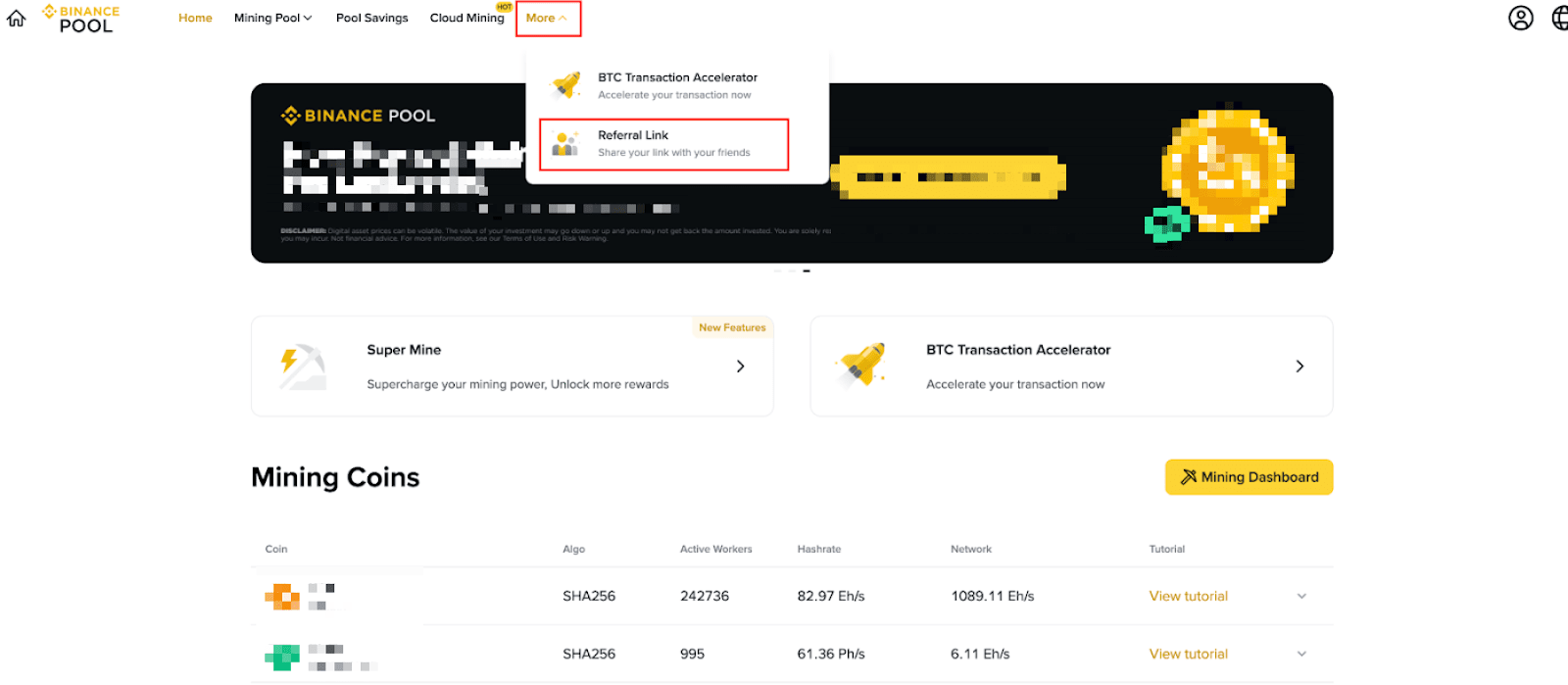Click BTC Transaction Accelerator card title
Image resolution: width=1568 pixels, height=685 pixels.
(x=1018, y=350)
